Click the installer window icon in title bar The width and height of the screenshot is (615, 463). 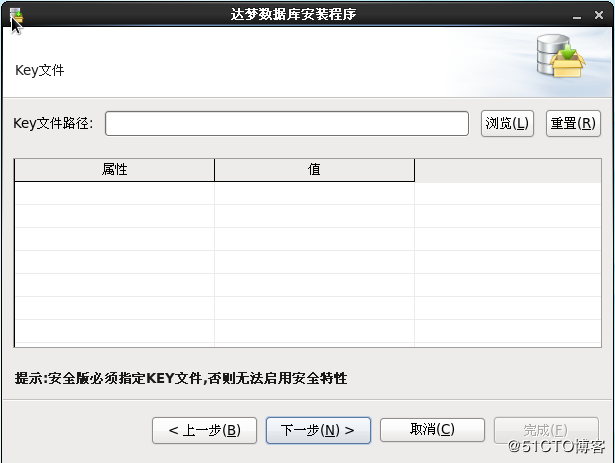[x=16, y=16]
